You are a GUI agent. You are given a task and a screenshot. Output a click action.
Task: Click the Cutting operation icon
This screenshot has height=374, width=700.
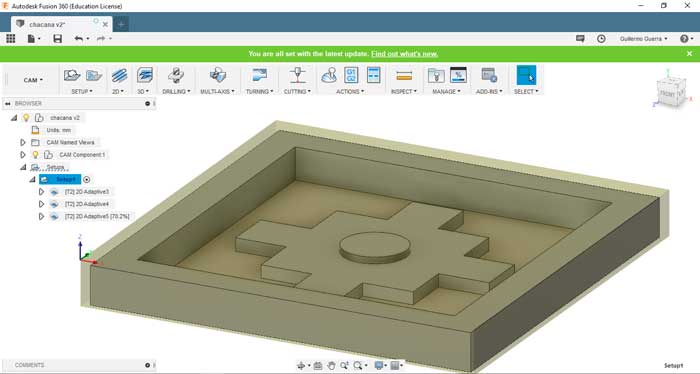297,75
